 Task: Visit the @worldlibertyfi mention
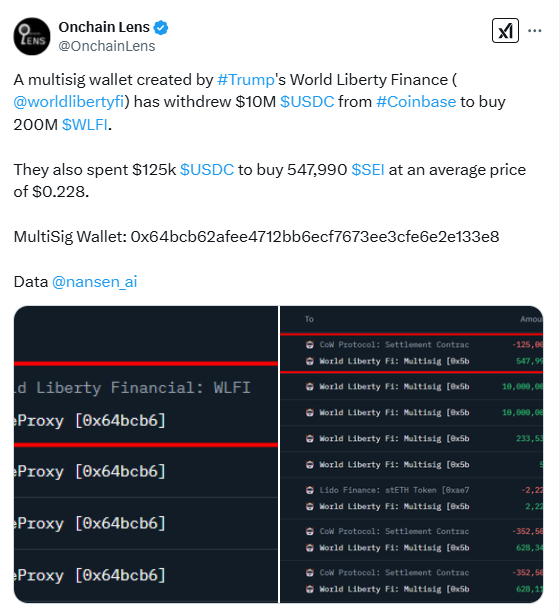[x=69, y=102]
